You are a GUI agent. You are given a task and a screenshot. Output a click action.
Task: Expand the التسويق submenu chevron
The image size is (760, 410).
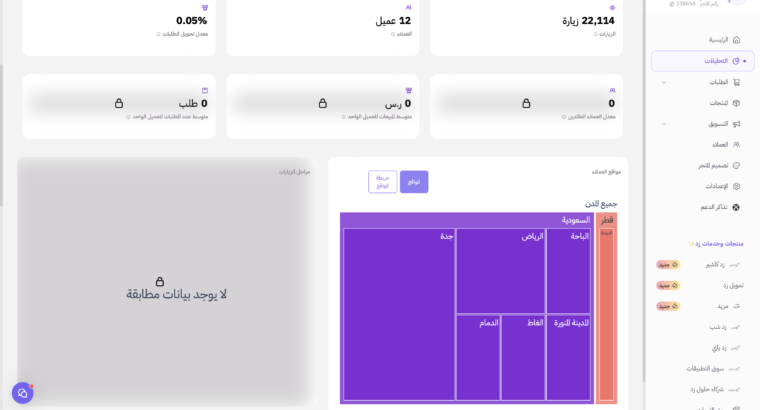click(x=664, y=124)
